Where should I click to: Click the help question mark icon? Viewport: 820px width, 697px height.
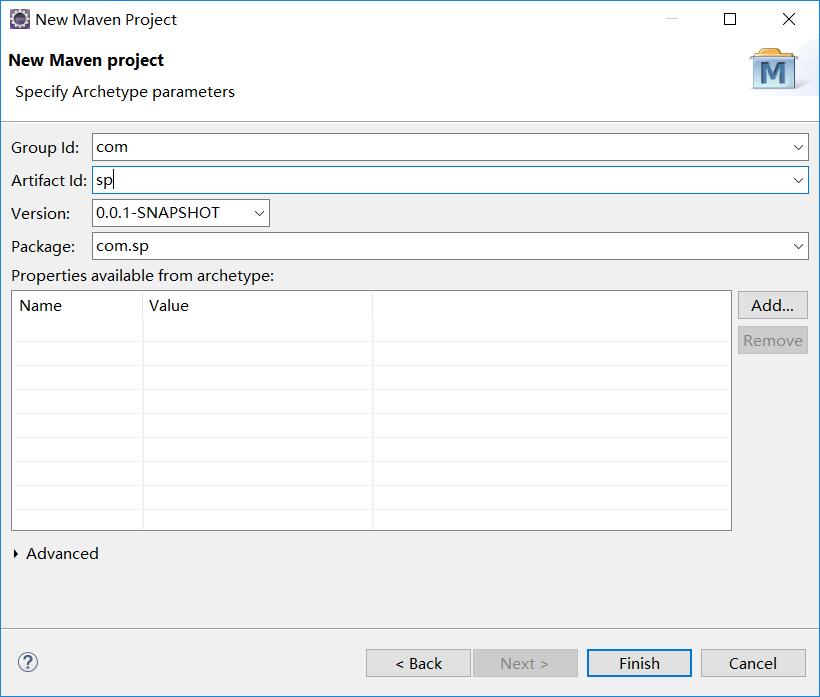pyautogui.click(x=28, y=662)
